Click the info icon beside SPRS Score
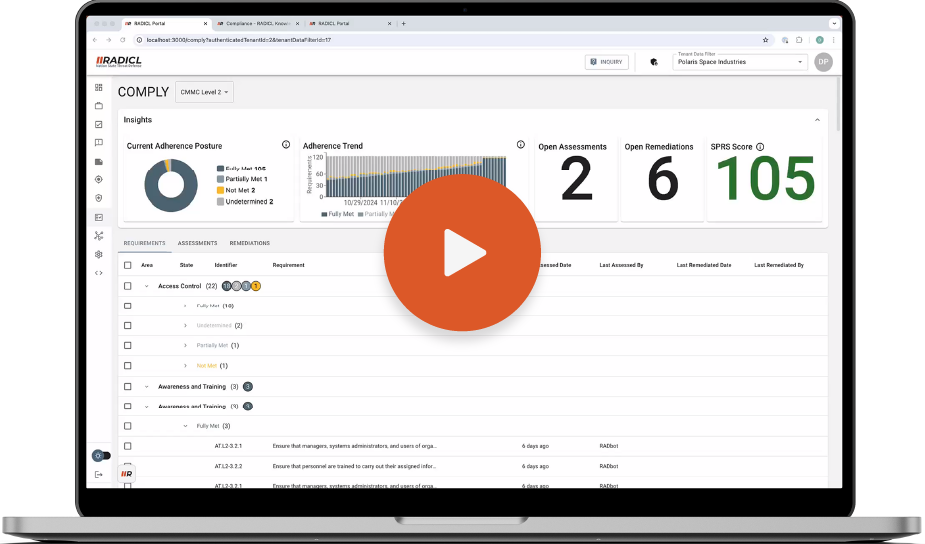 pyautogui.click(x=760, y=147)
